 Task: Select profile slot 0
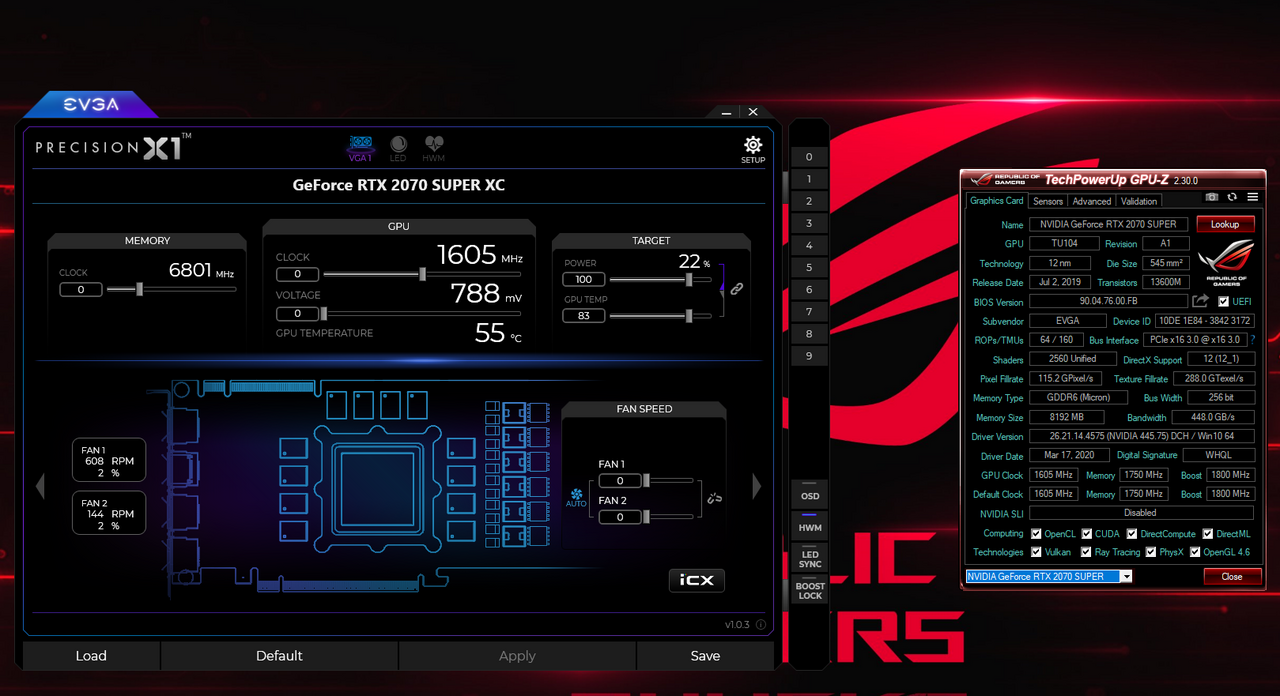[809, 157]
